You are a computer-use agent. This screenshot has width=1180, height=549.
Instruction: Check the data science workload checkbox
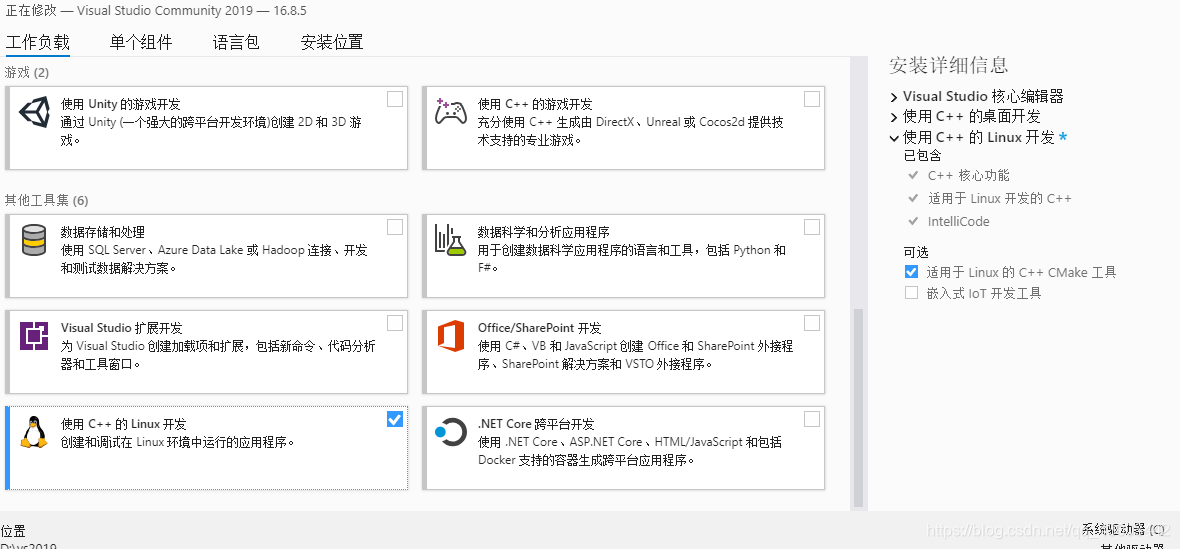pyautogui.click(x=811, y=227)
